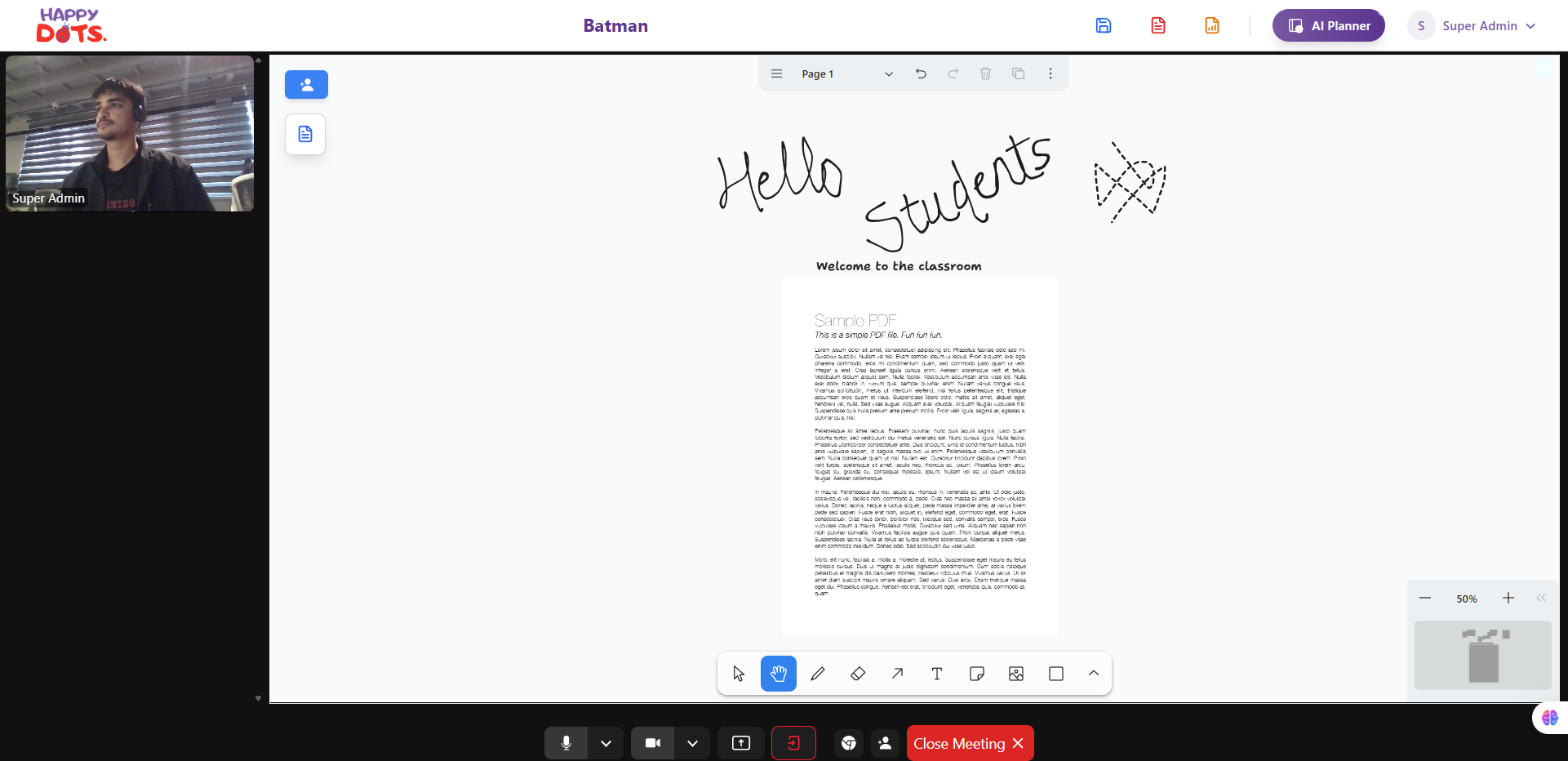This screenshot has height=761, width=1568.
Task: Select the Text tool
Action: 936,674
